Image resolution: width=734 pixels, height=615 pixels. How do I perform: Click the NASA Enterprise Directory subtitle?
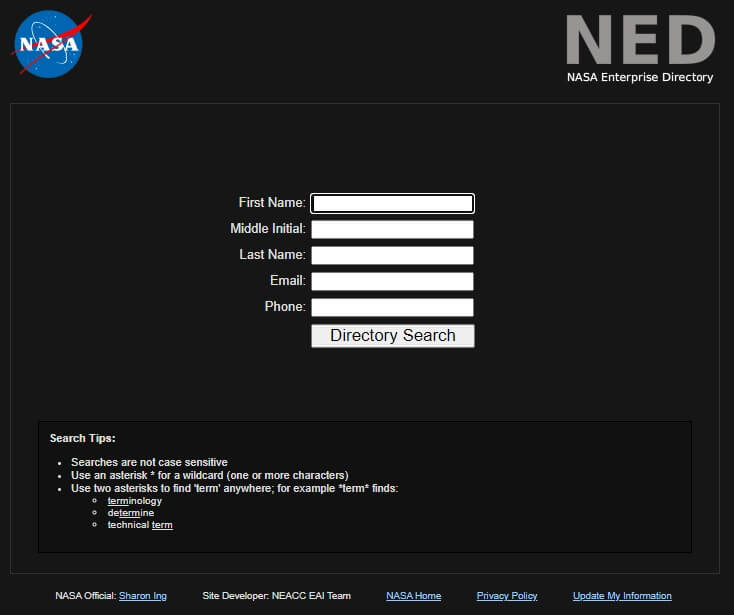pyautogui.click(x=640, y=77)
